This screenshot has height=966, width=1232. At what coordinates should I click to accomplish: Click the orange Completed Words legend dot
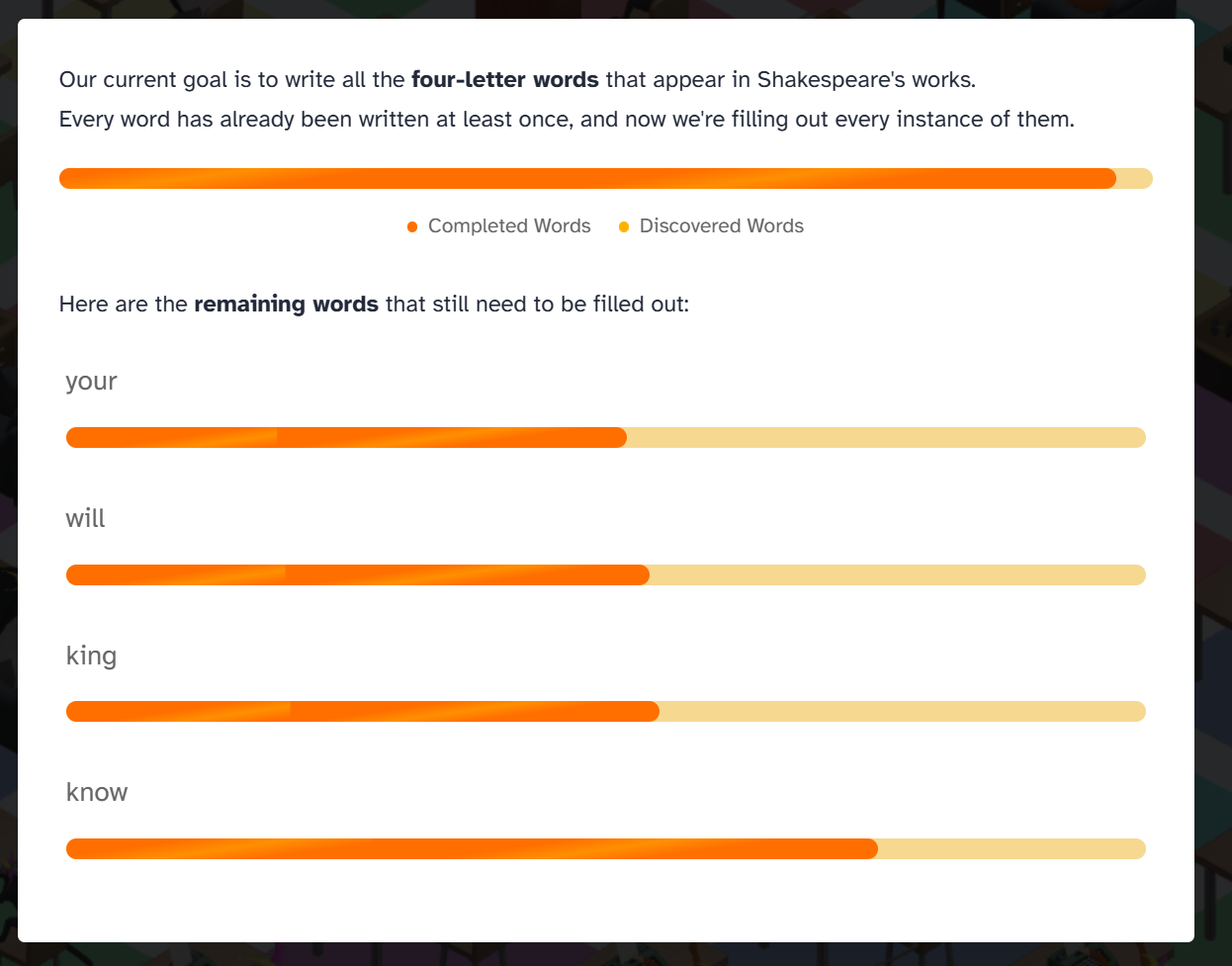412,227
